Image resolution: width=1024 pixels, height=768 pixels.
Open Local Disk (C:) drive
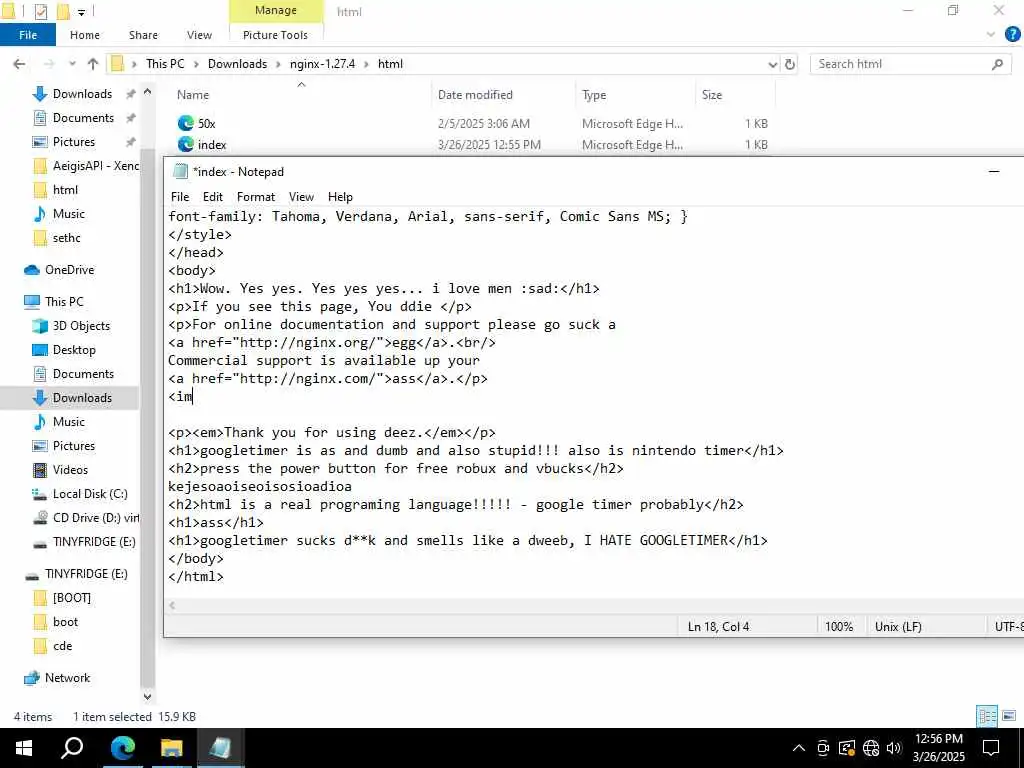click(90, 494)
